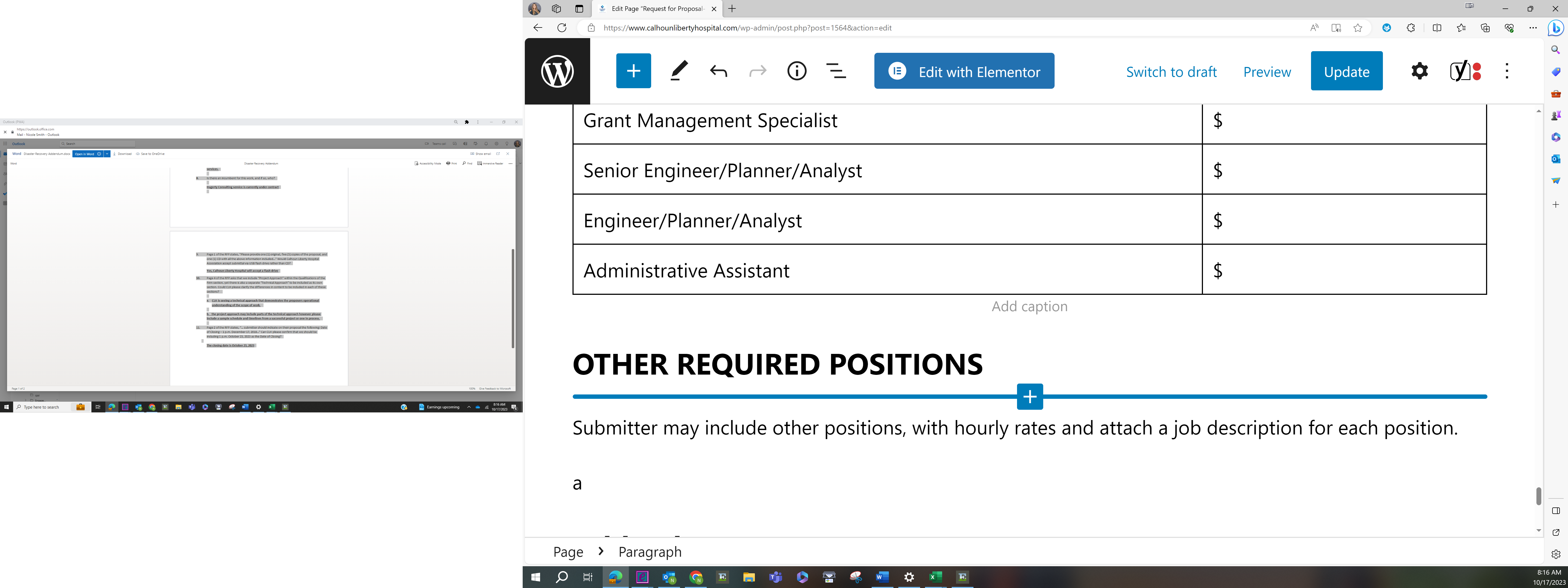
Task: Open File Explorer from right taskbar
Action: [749, 577]
